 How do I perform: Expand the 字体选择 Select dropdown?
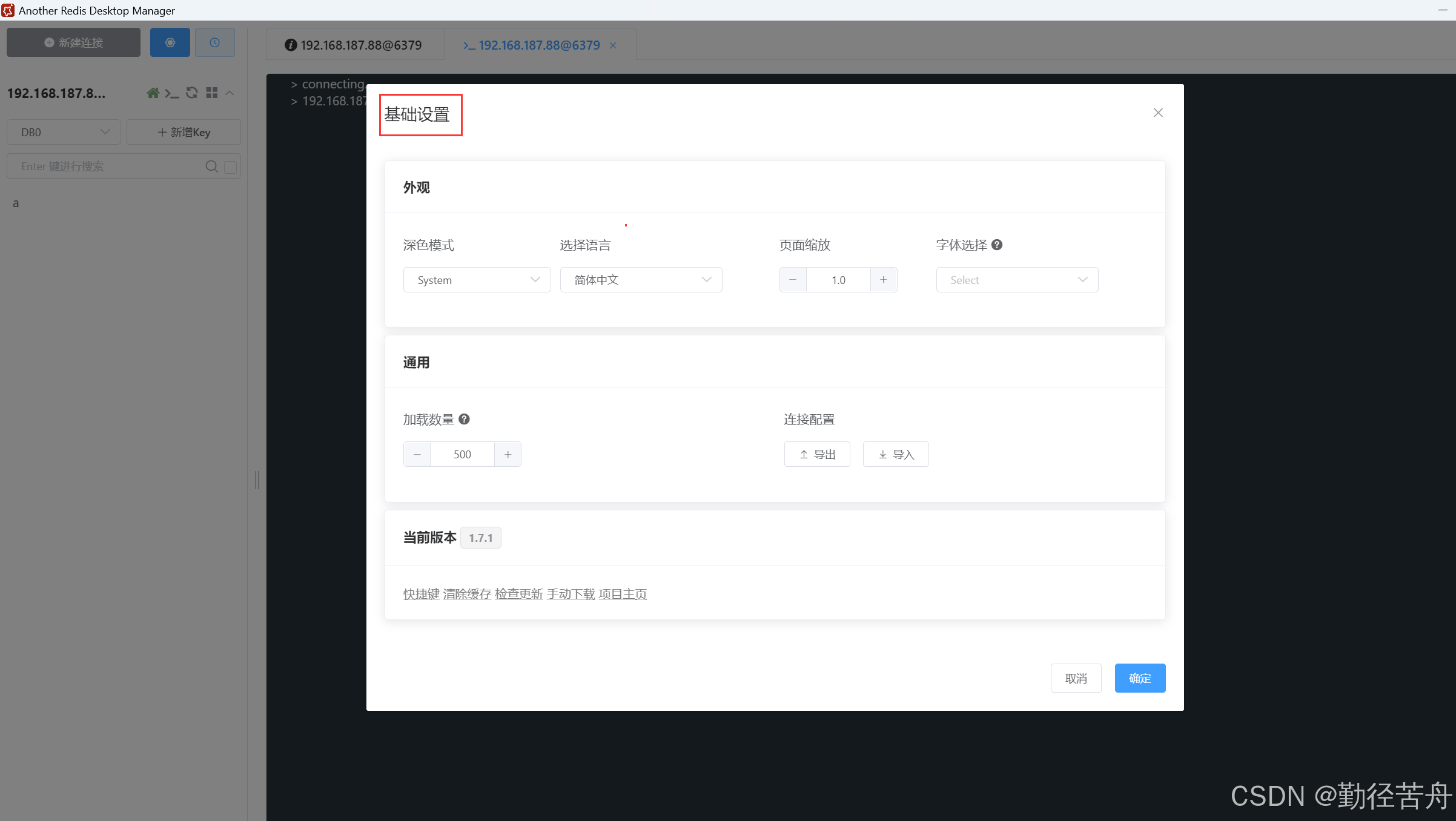1017,280
